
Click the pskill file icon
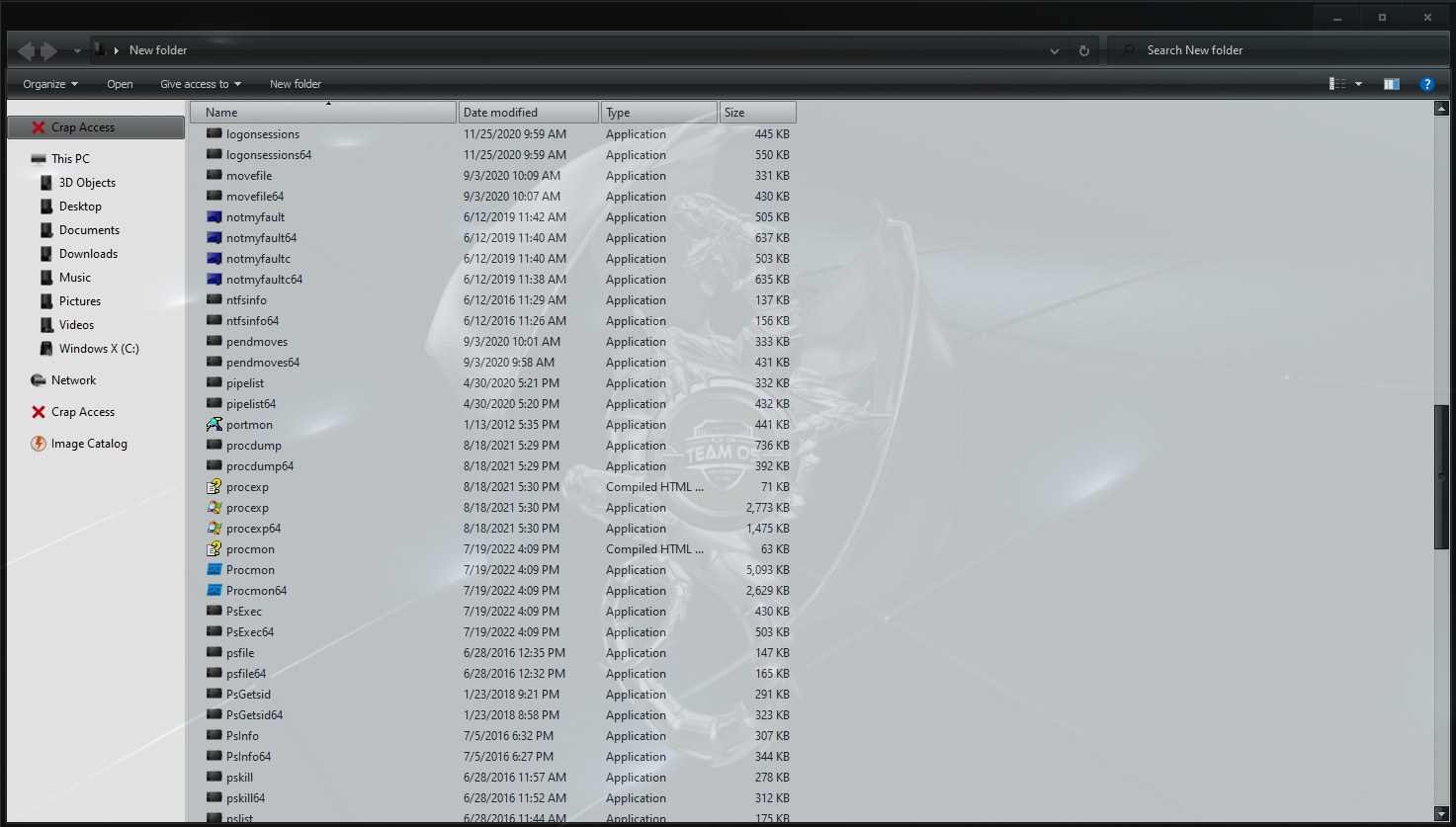coord(214,778)
